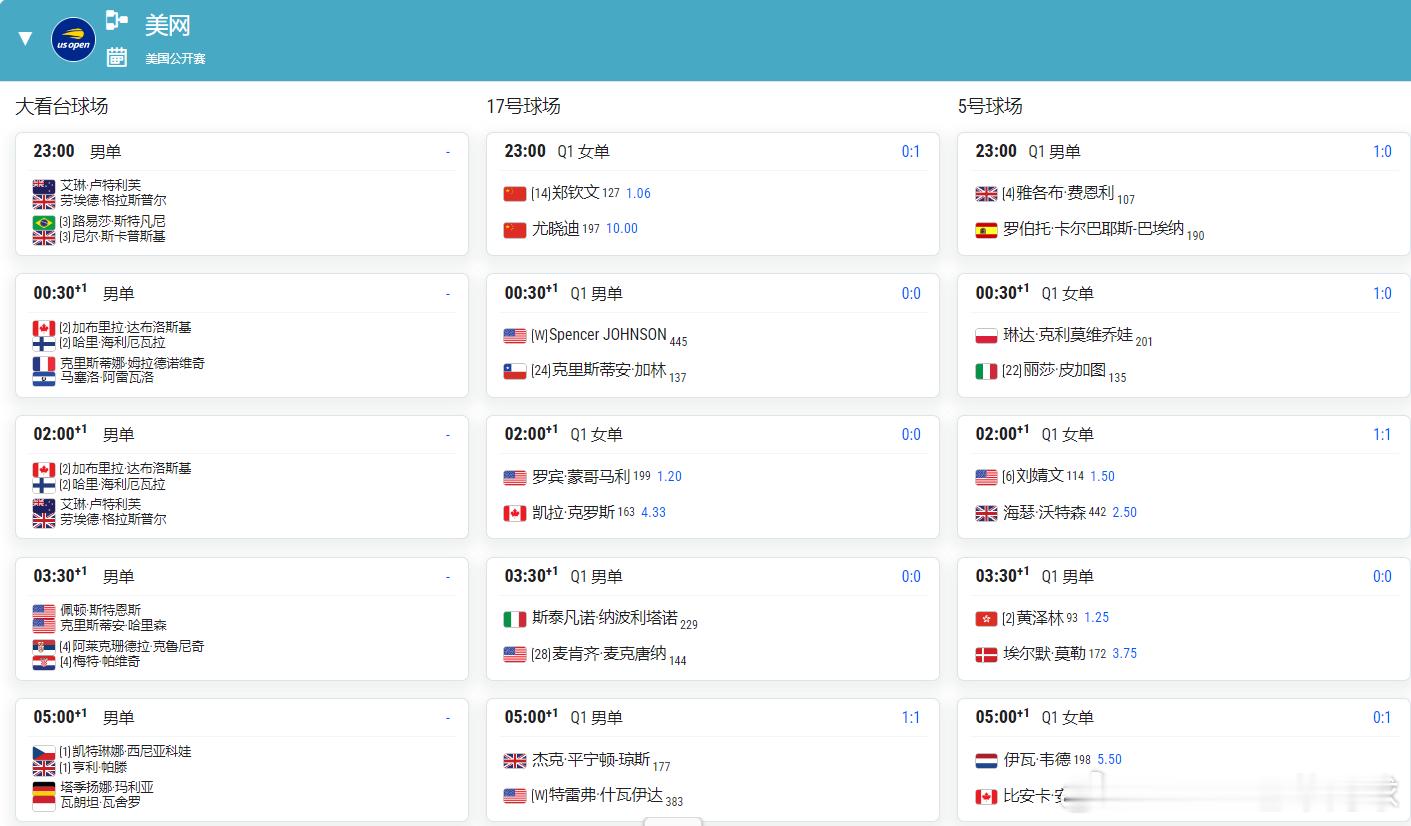Select the 大看台球场 court heading

coord(61,106)
